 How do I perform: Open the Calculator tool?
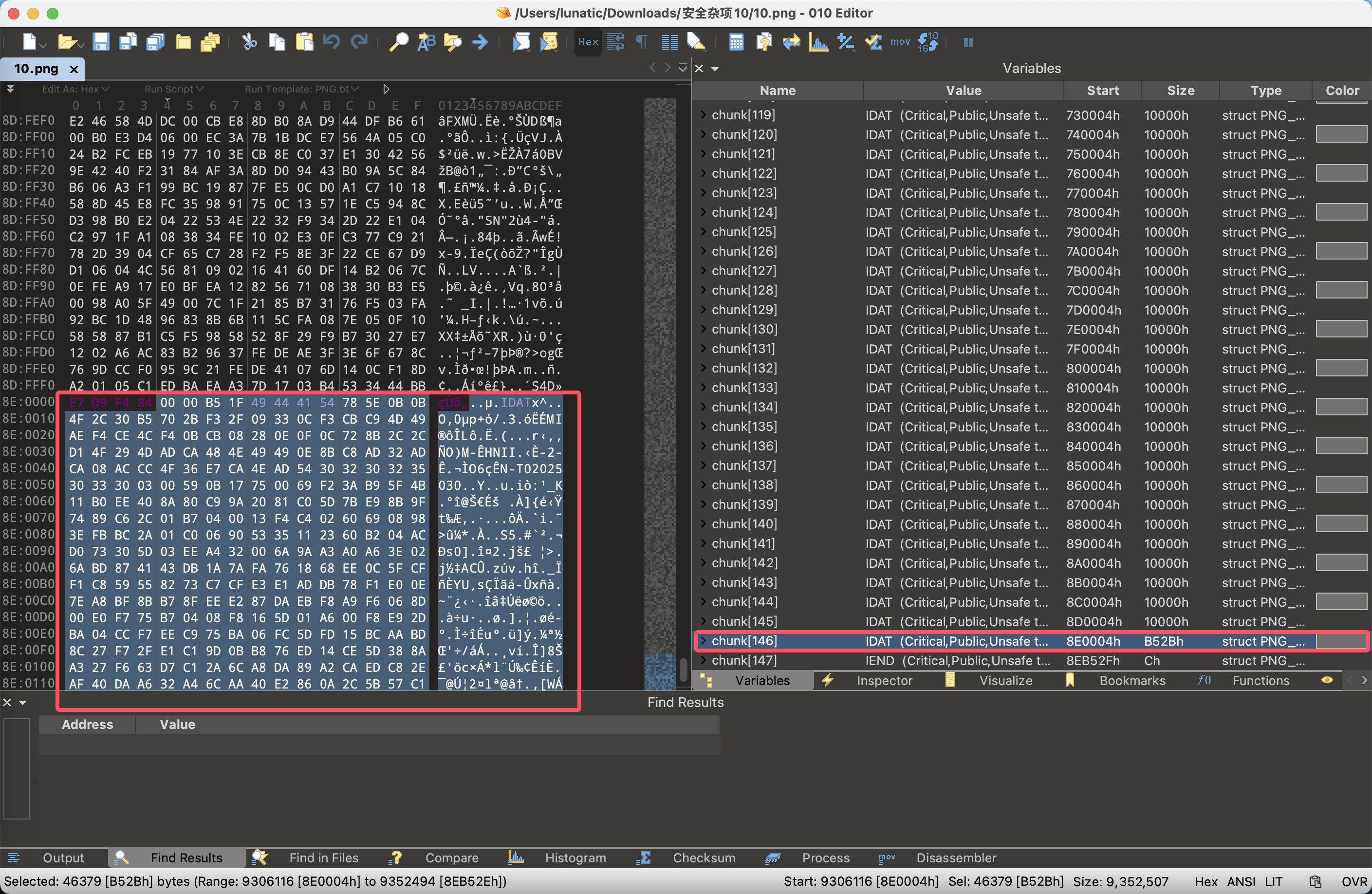point(736,42)
